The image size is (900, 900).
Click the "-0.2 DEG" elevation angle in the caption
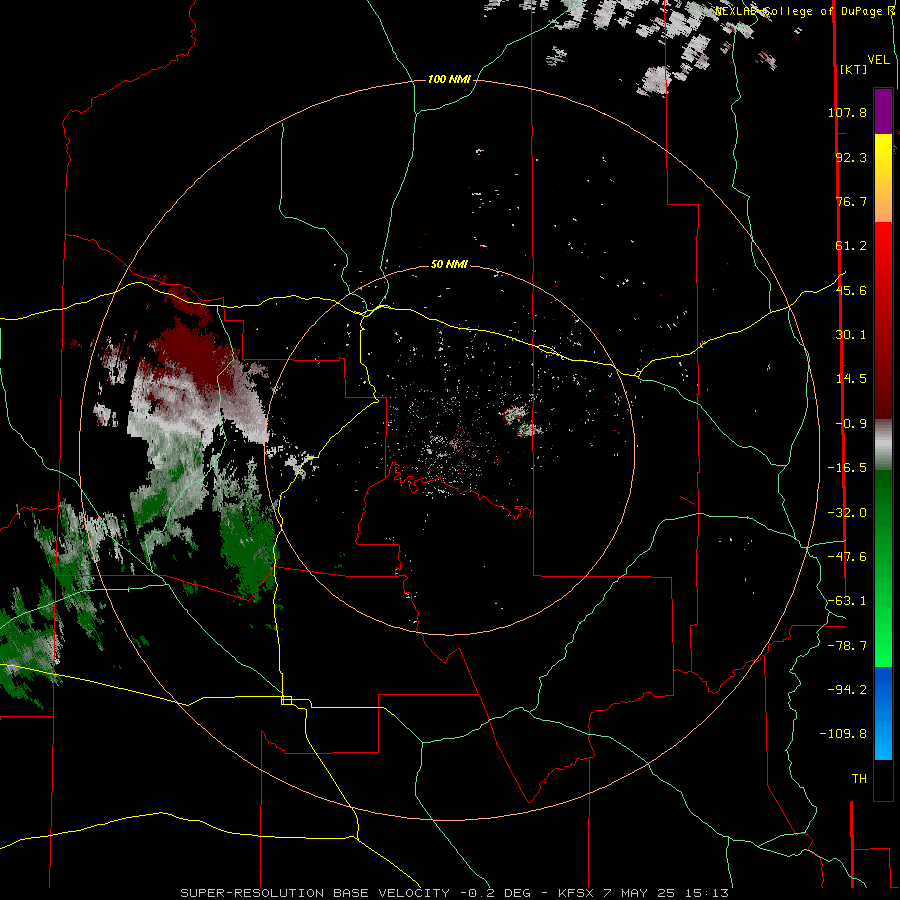point(495,893)
